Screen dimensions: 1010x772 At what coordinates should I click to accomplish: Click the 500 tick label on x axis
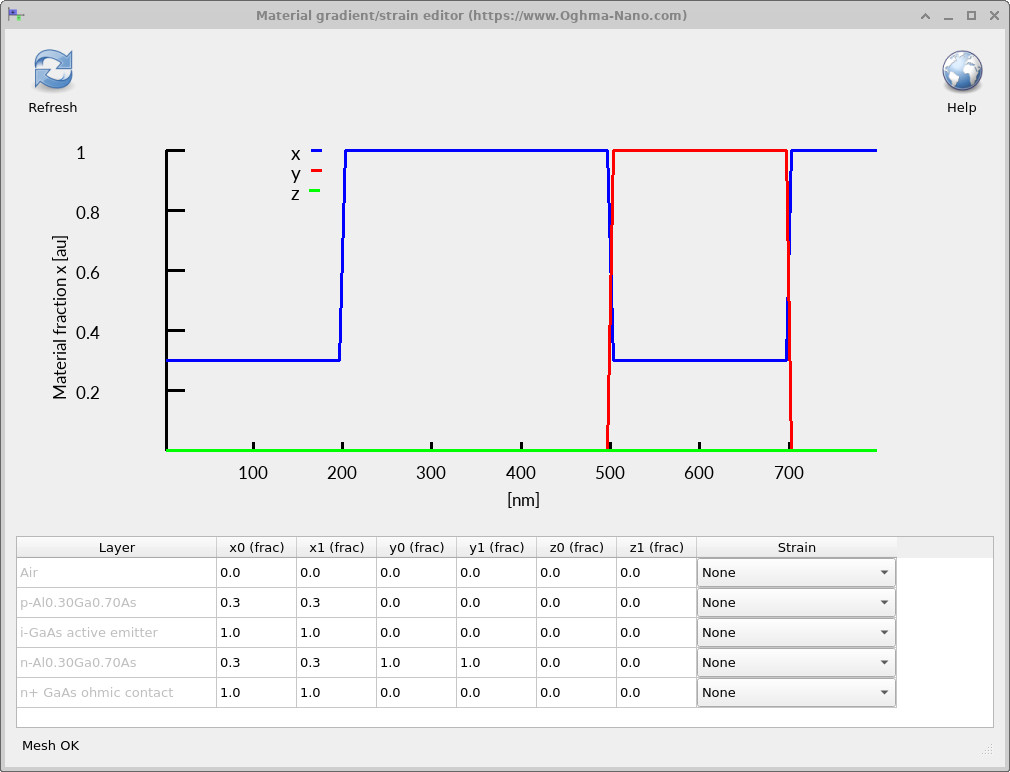click(609, 473)
